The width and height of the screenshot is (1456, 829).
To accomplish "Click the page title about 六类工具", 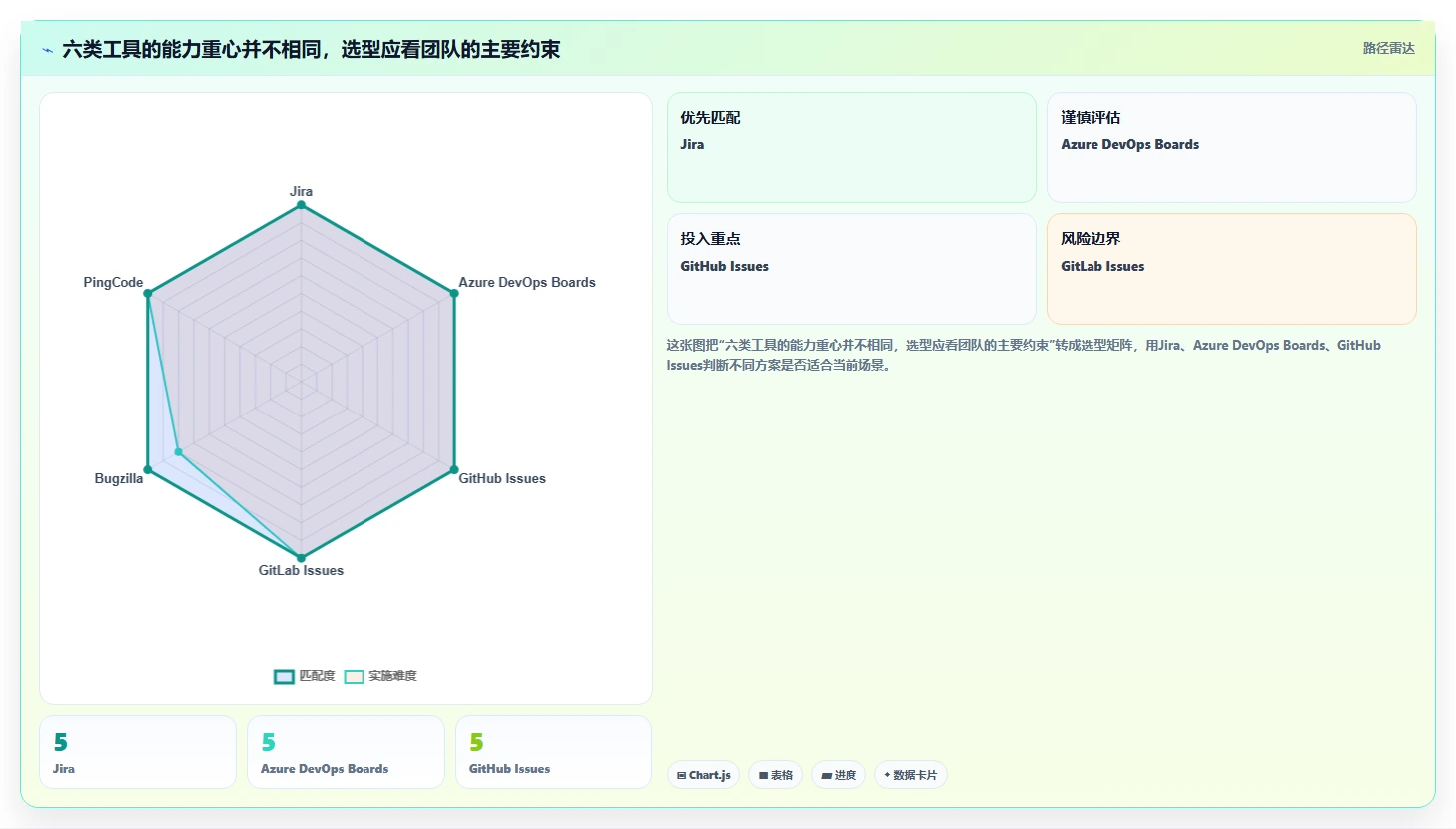I will [311, 49].
